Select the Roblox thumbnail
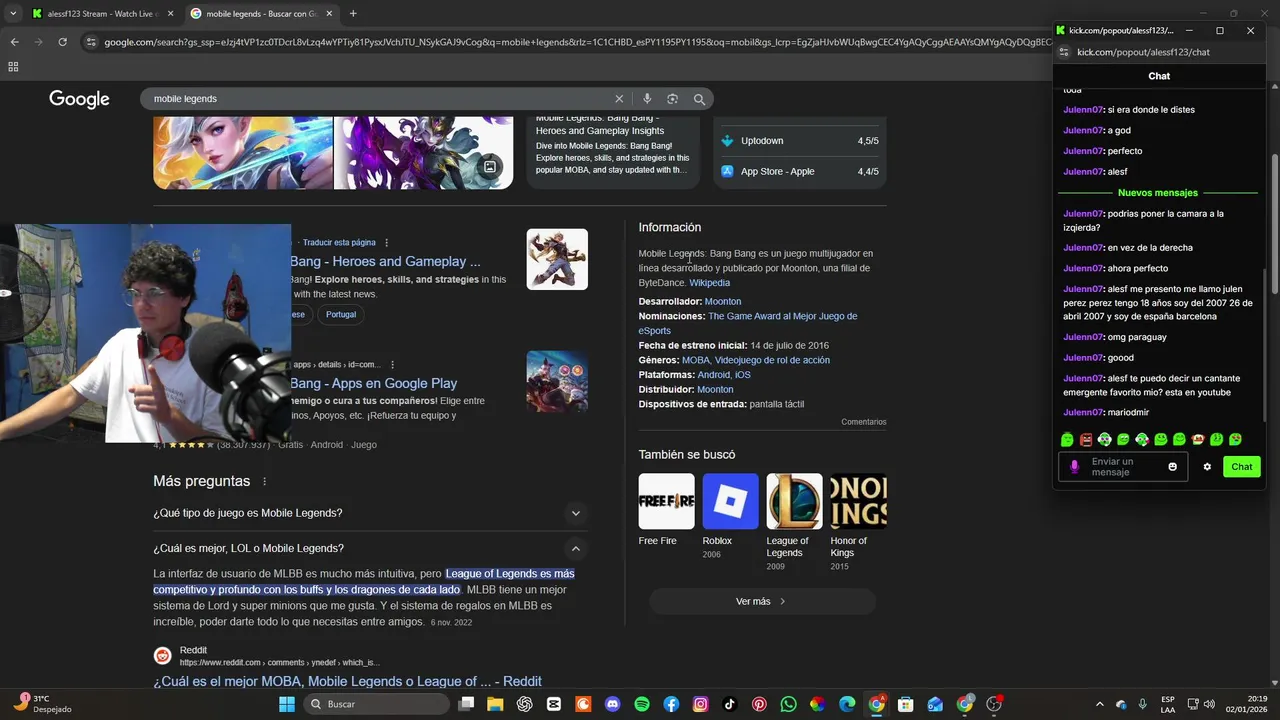The image size is (1280, 720). [730, 501]
